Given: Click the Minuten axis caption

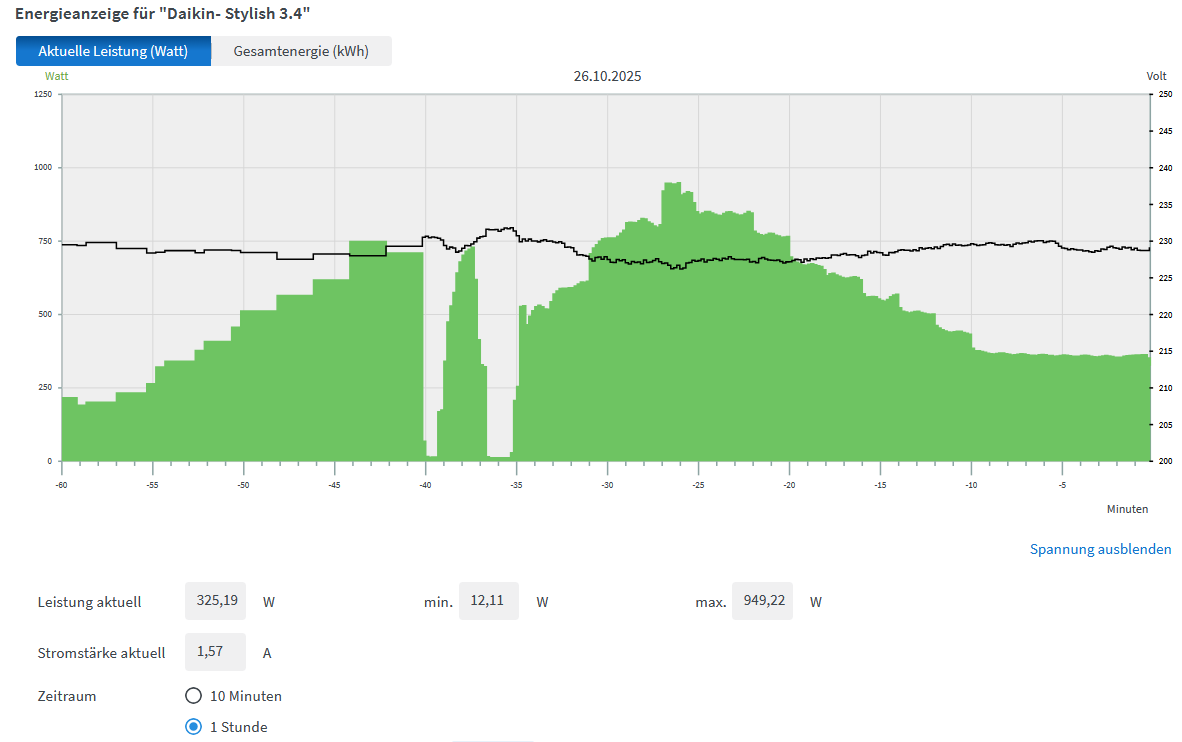Looking at the screenshot, I should [1127, 509].
